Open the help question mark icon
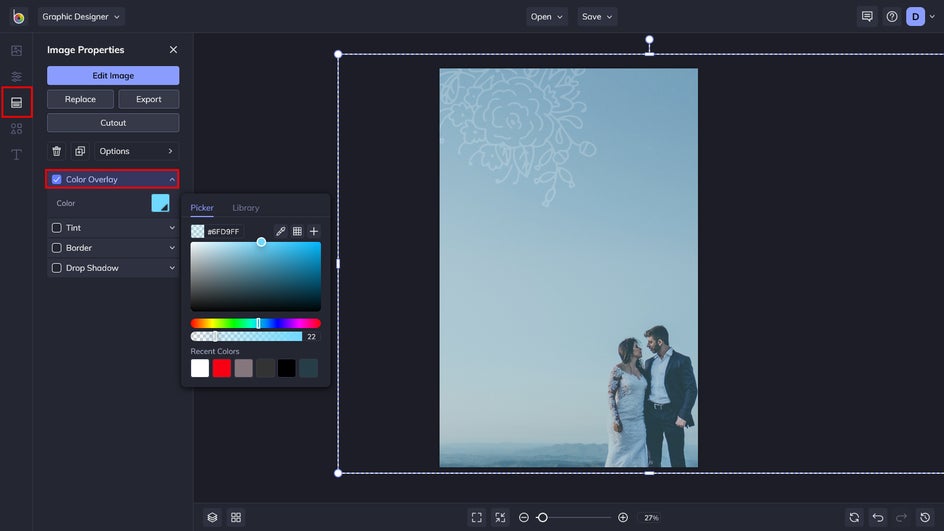944x531 pixels. tap(891, 17)
